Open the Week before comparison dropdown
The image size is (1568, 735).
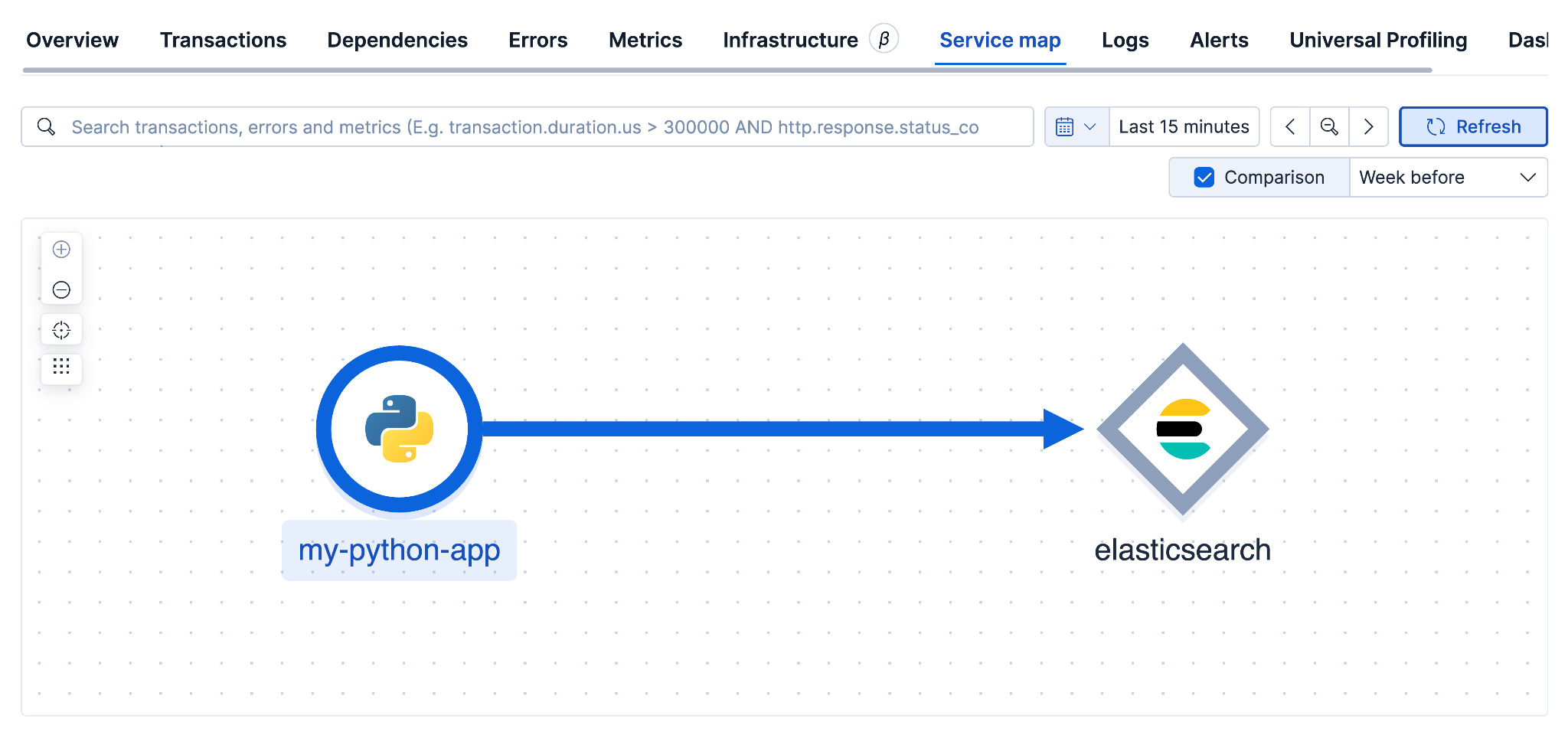coord(1448,178)
